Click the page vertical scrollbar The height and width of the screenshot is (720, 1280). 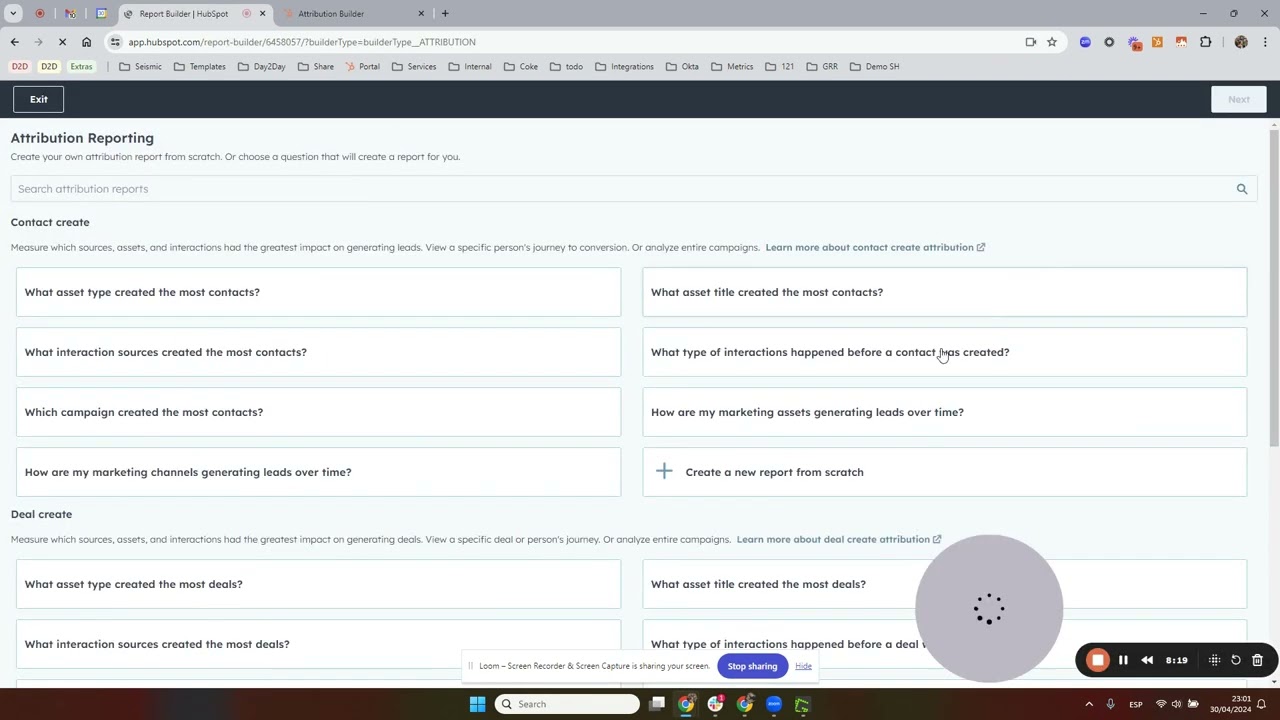(x=1273, y=288)
